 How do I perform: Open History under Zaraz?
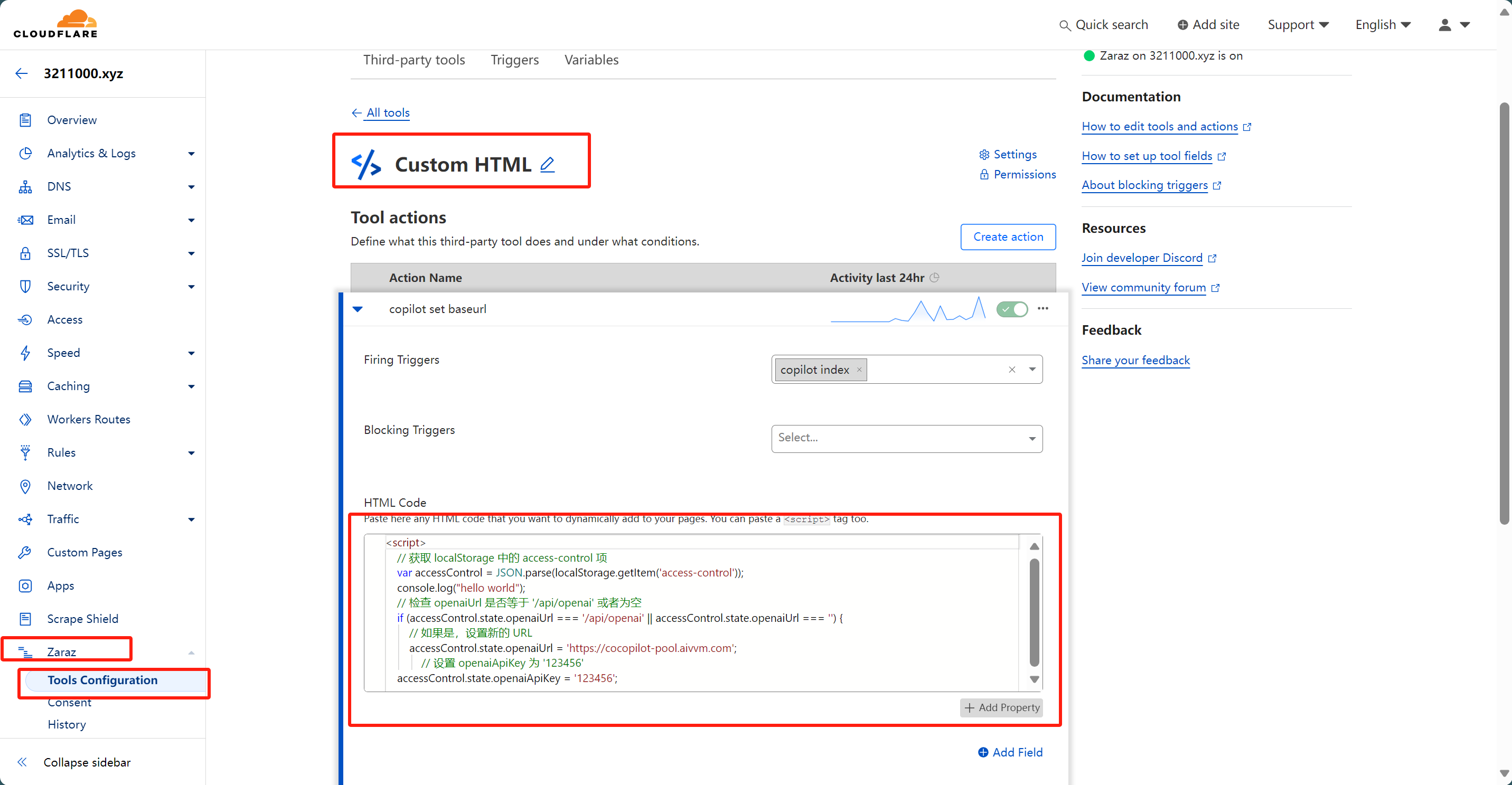point(67,725)
